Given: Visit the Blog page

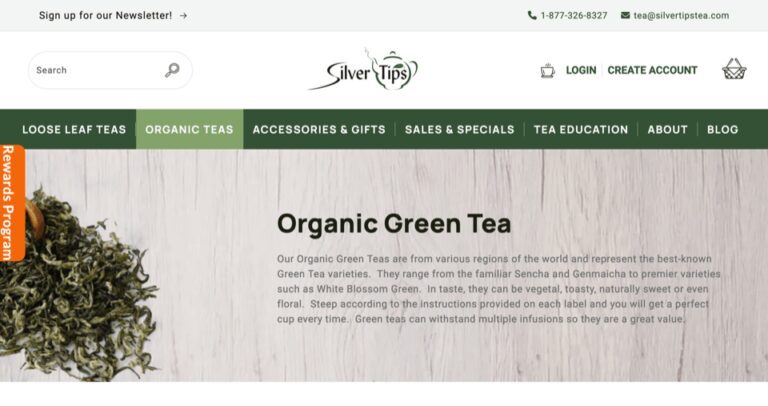Looking at the screenshot, I should coord(722,129).
